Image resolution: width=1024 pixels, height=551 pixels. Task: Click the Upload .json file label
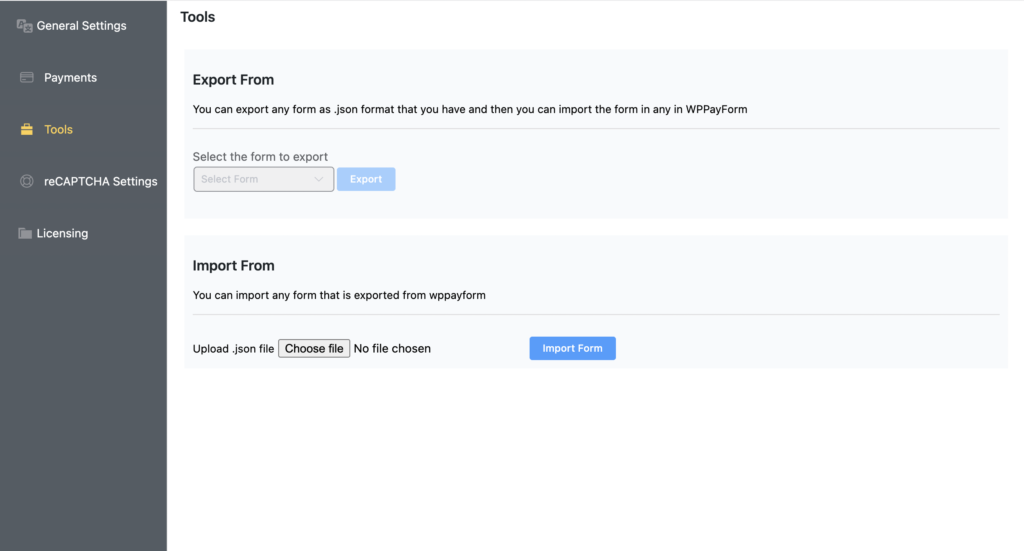point(233,349)
